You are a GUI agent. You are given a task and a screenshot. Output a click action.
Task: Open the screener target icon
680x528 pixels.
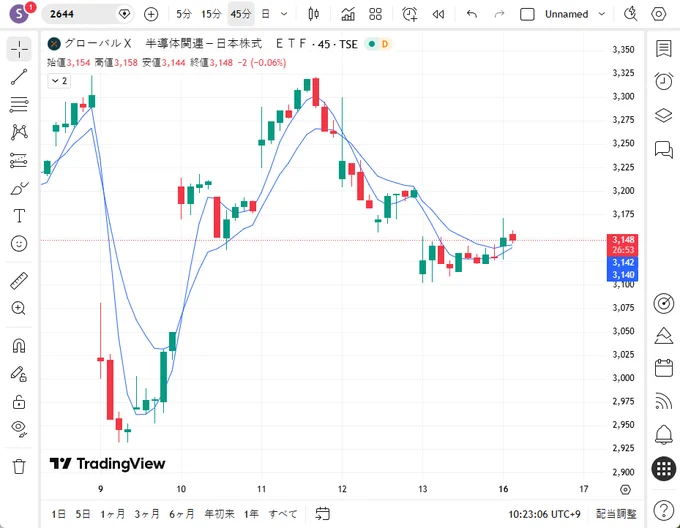point(664,303)
